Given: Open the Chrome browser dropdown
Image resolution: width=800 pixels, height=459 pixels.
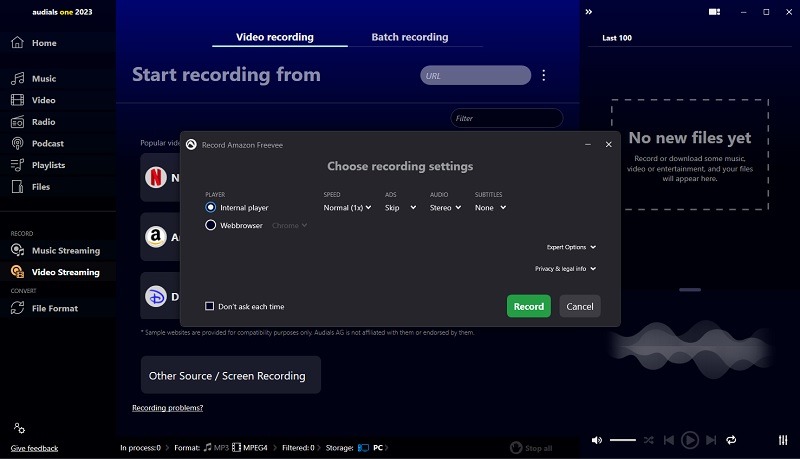Looking at the screenshot, I should pyautogui.click(x=289, y=225).
